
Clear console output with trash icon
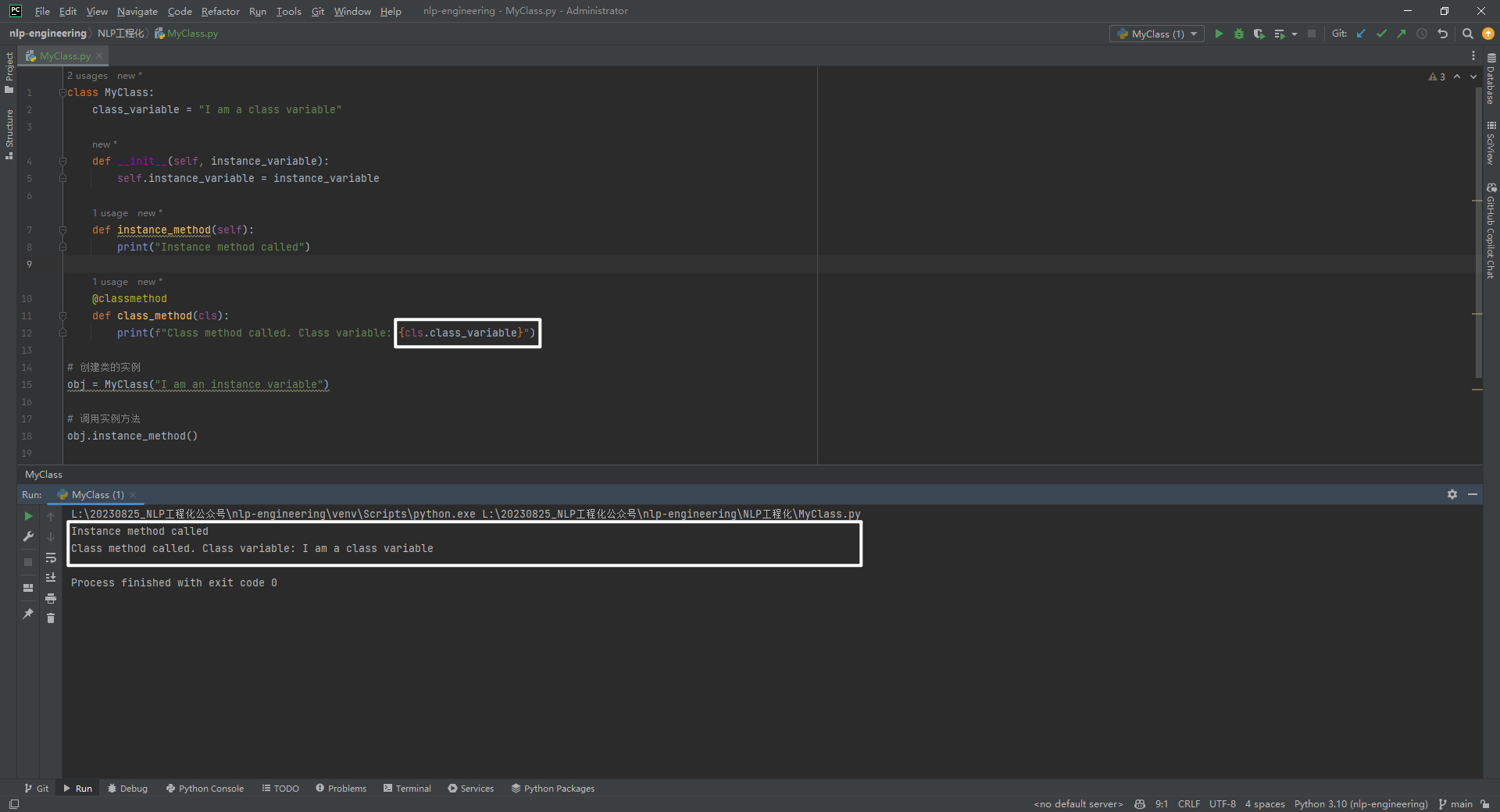click(51, 618)
